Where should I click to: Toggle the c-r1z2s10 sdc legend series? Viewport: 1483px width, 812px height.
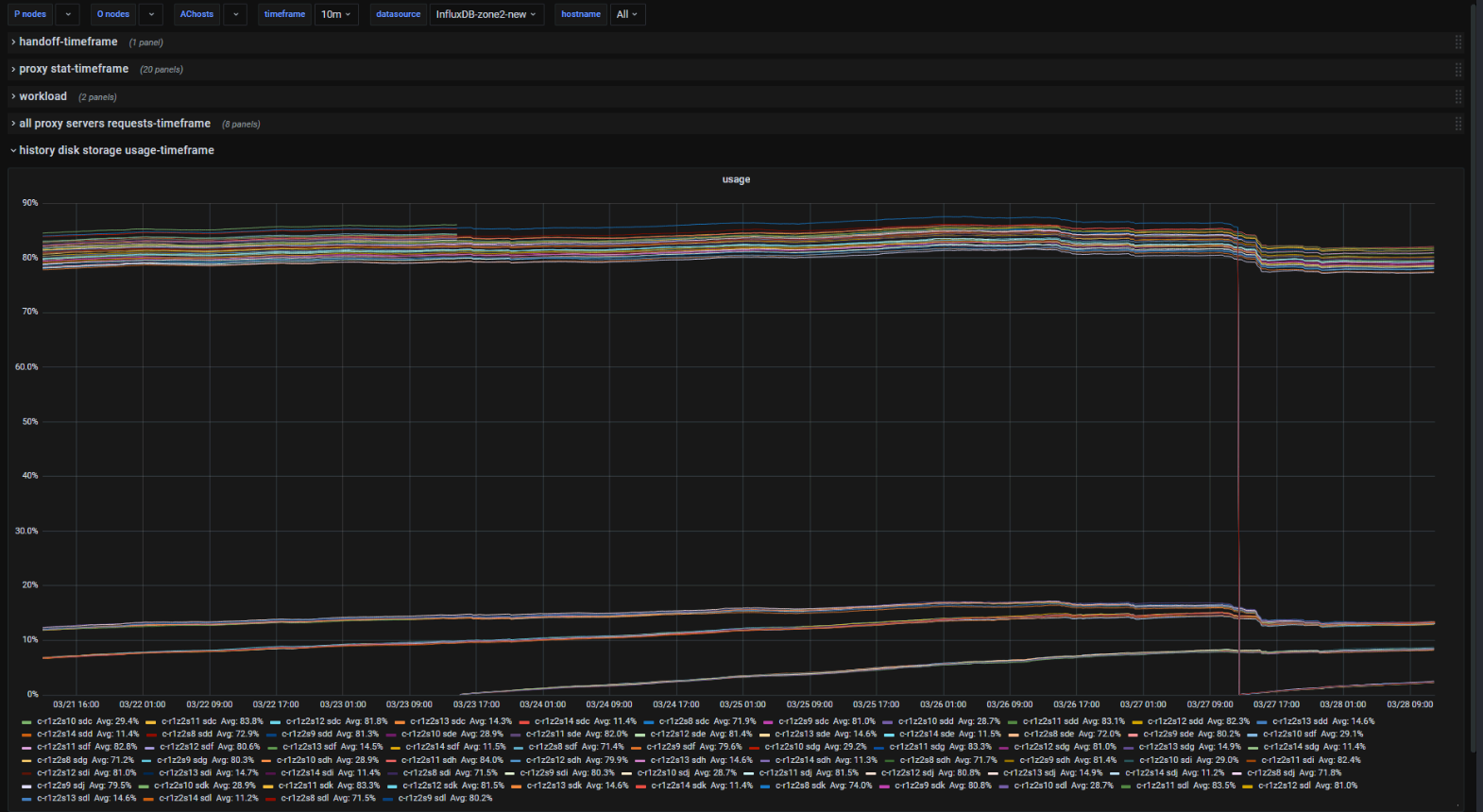pos(64,721)
